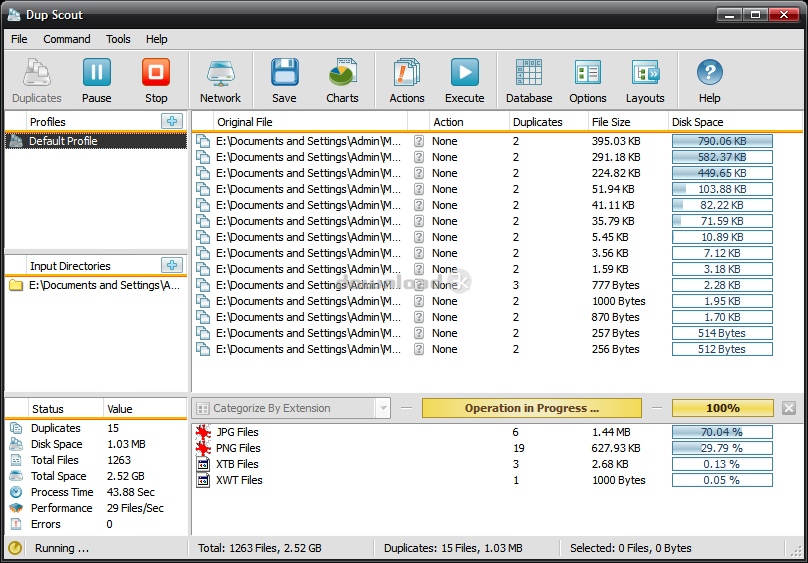The height and width of the screenshot is (563, 808).
Task: Execute the duplicate removal actions
Action: tap(464, 81)
